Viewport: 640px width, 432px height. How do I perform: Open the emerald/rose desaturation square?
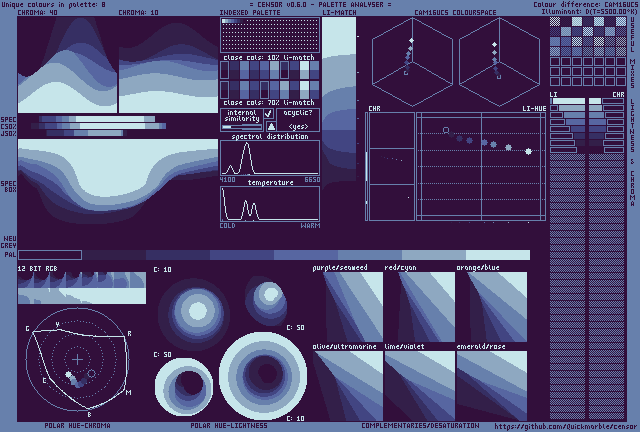pyautogui.click(x=492, y=386)
